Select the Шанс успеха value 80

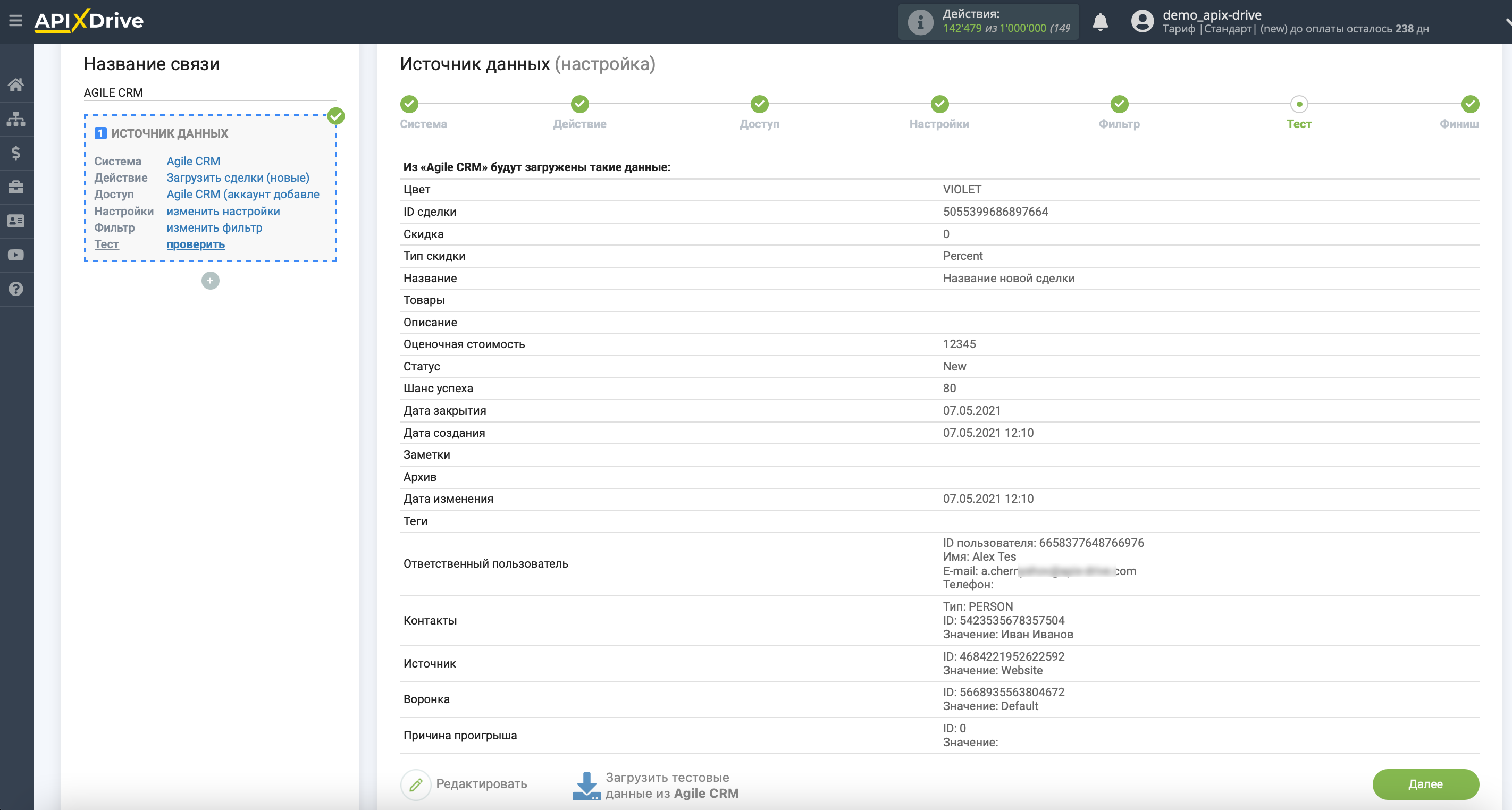[x=949, y=388]
